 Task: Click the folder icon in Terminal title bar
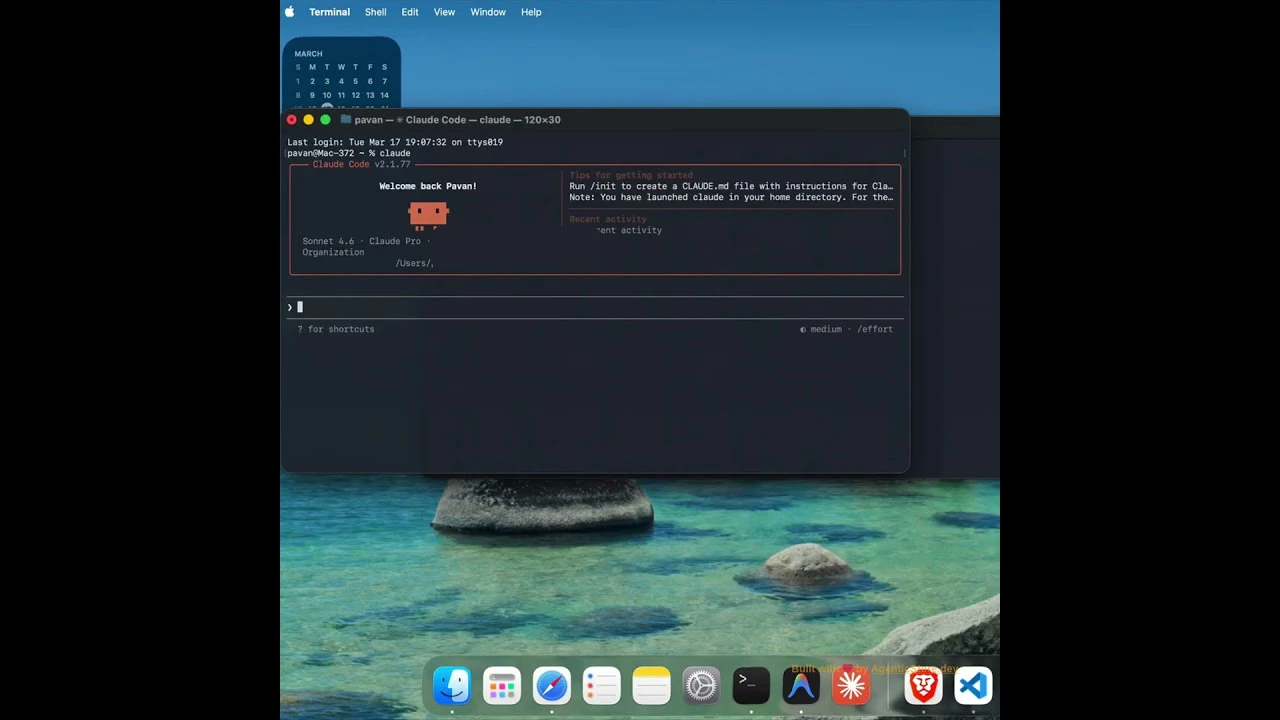pyautogui.click(x=345, y=120)
